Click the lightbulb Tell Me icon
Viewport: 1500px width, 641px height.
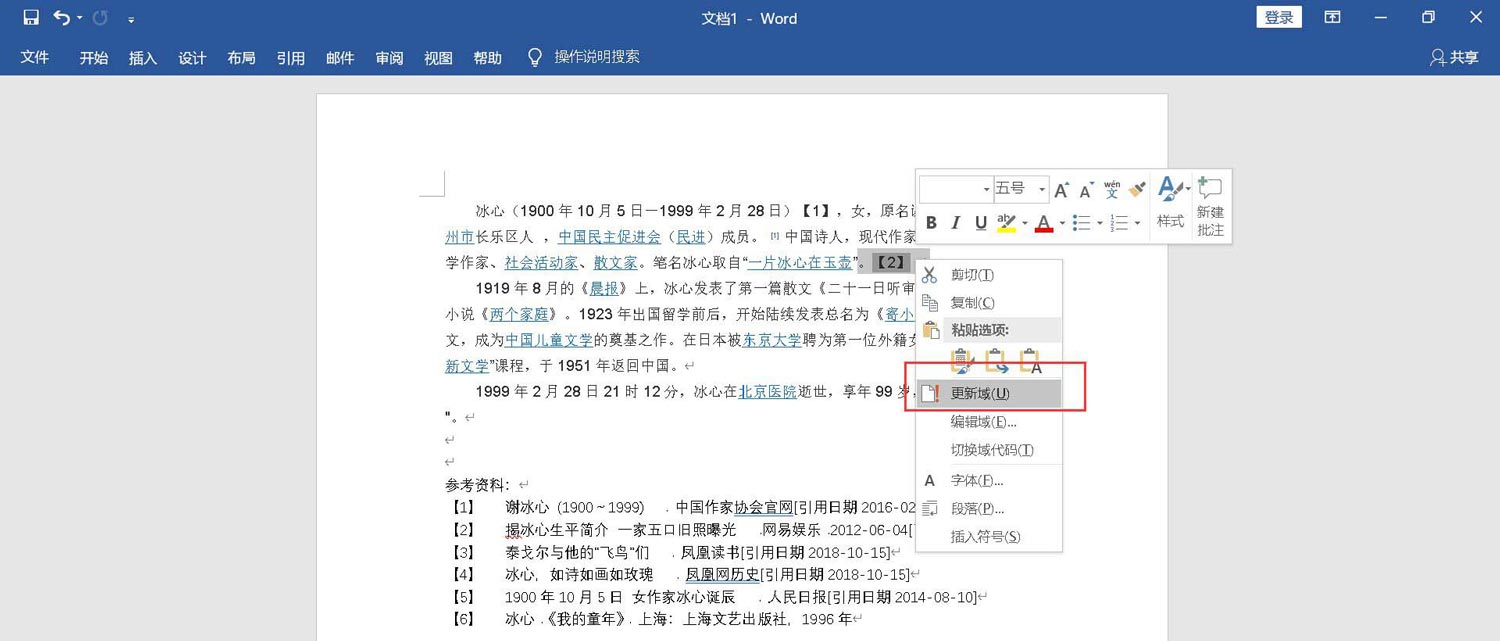[x=535, y=57]
